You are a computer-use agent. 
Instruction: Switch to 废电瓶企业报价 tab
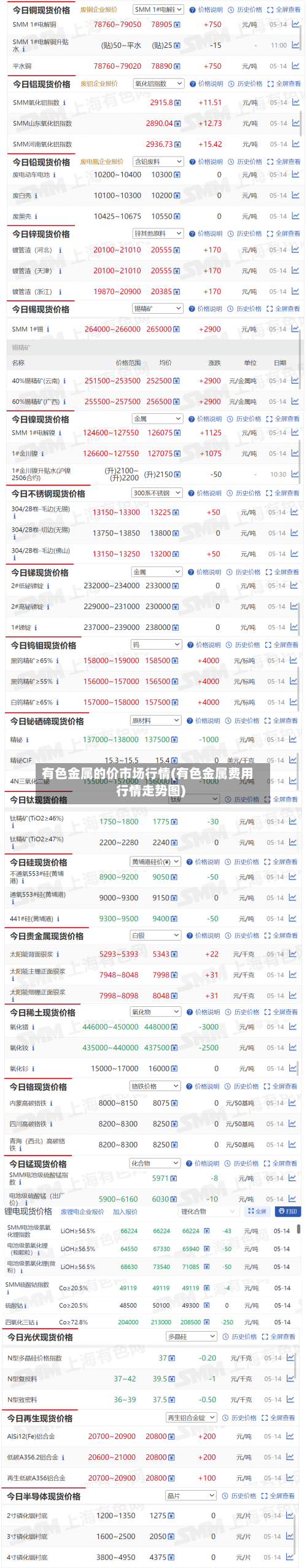[x=101, y=161]
